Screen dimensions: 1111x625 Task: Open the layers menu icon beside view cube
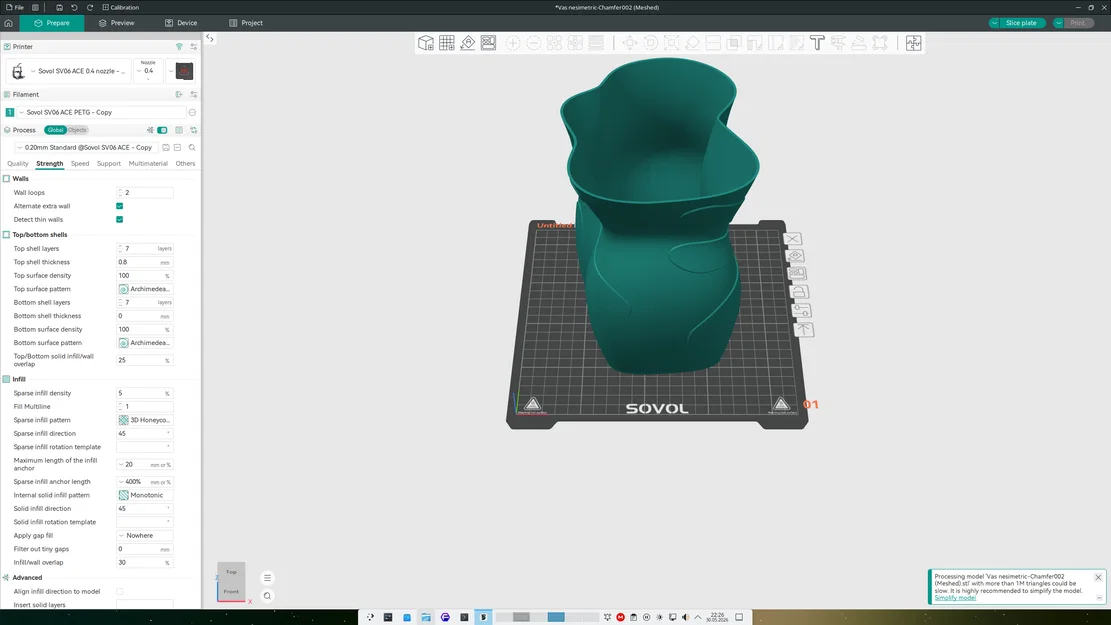(x=267, y=578)
